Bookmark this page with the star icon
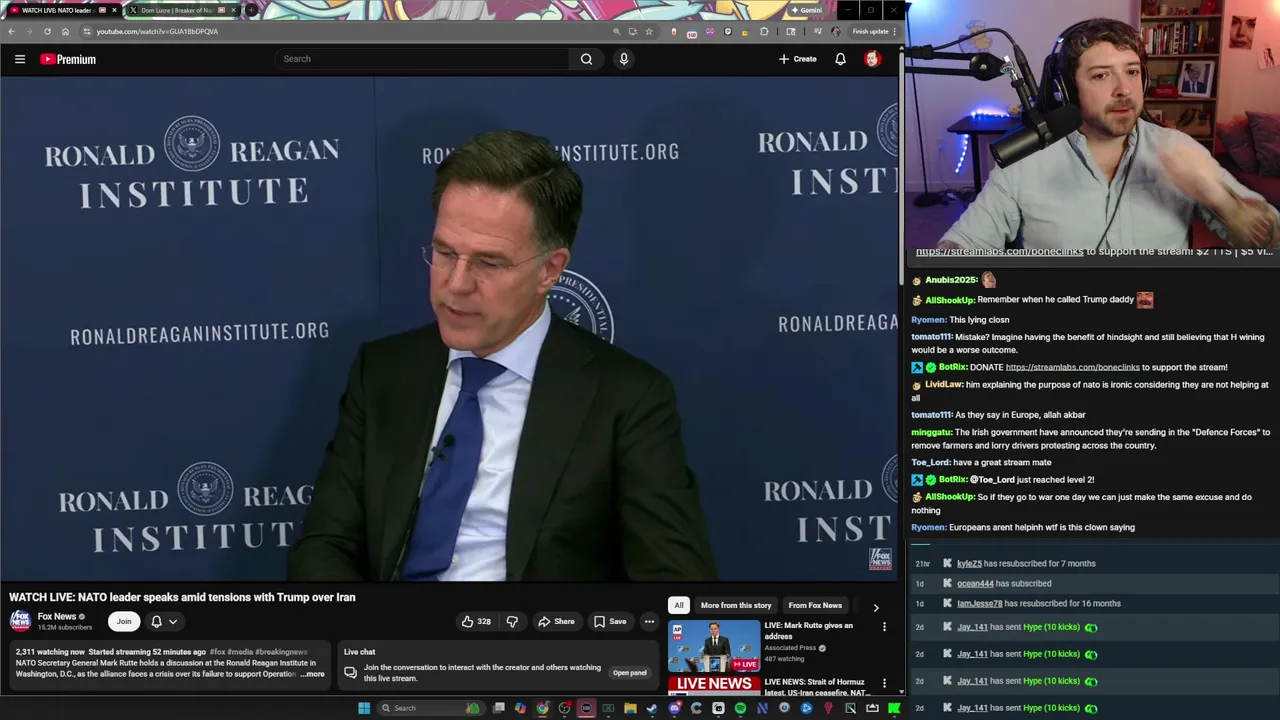This screenshot has height=720, width=1280. coord(648,31)
